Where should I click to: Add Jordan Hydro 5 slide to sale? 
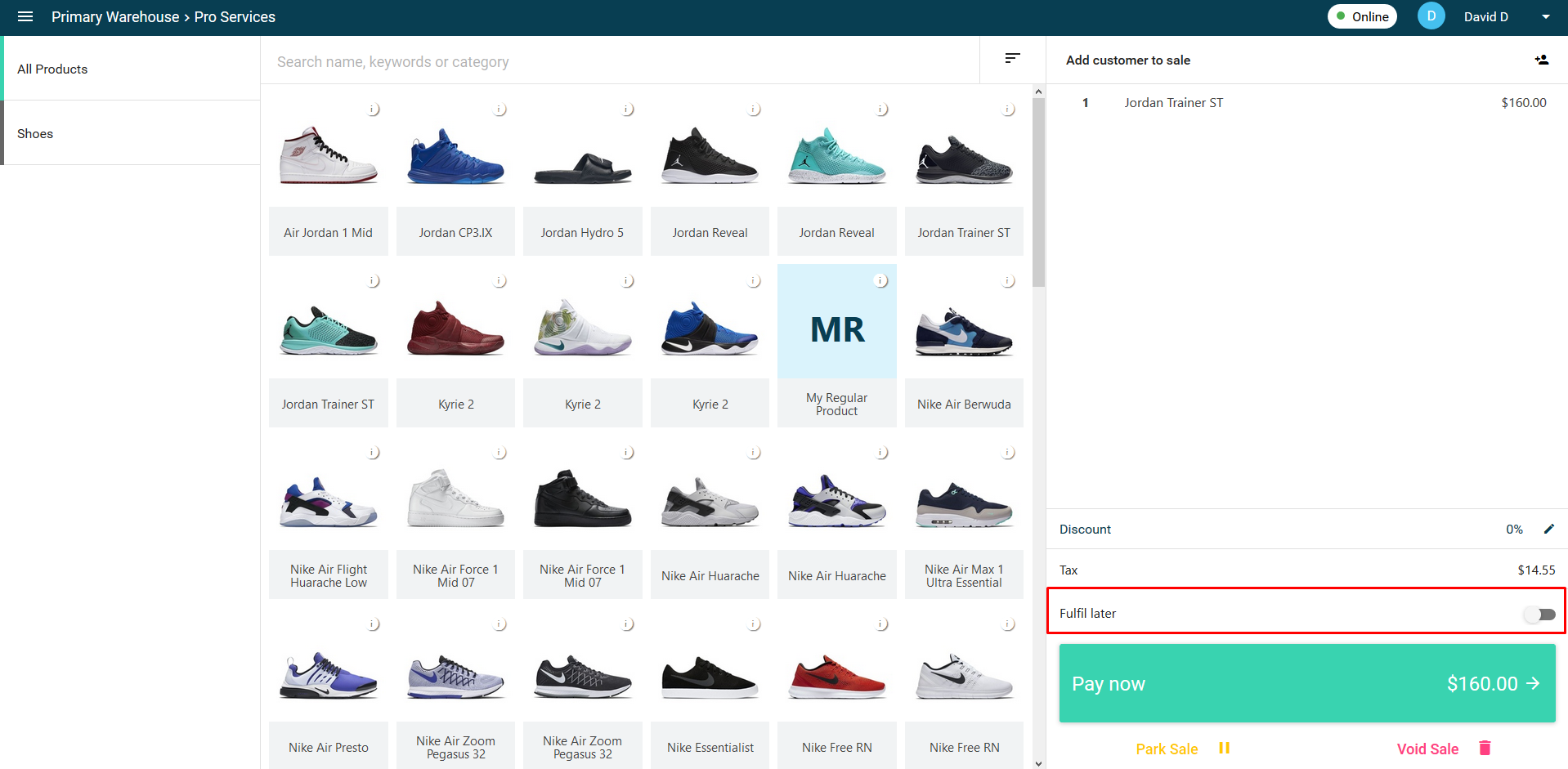(582, 178)
